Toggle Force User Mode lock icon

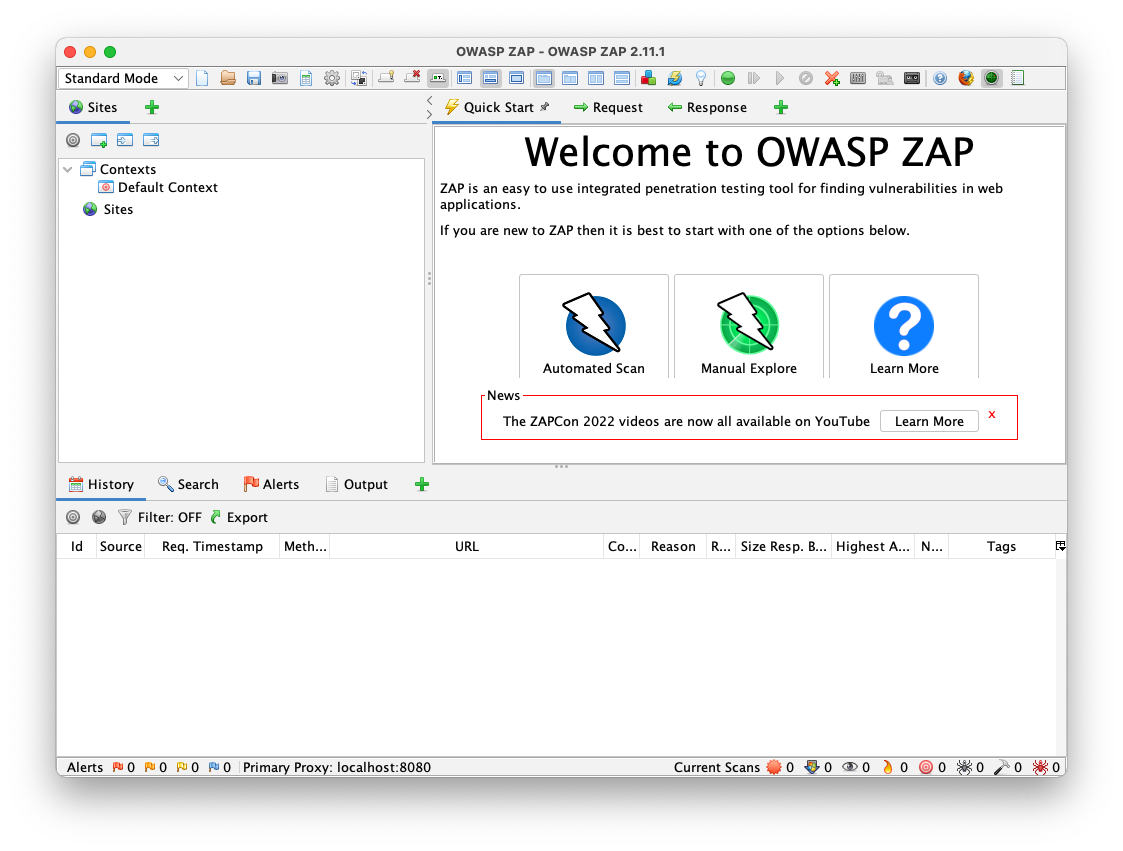(x=885, y=78)
